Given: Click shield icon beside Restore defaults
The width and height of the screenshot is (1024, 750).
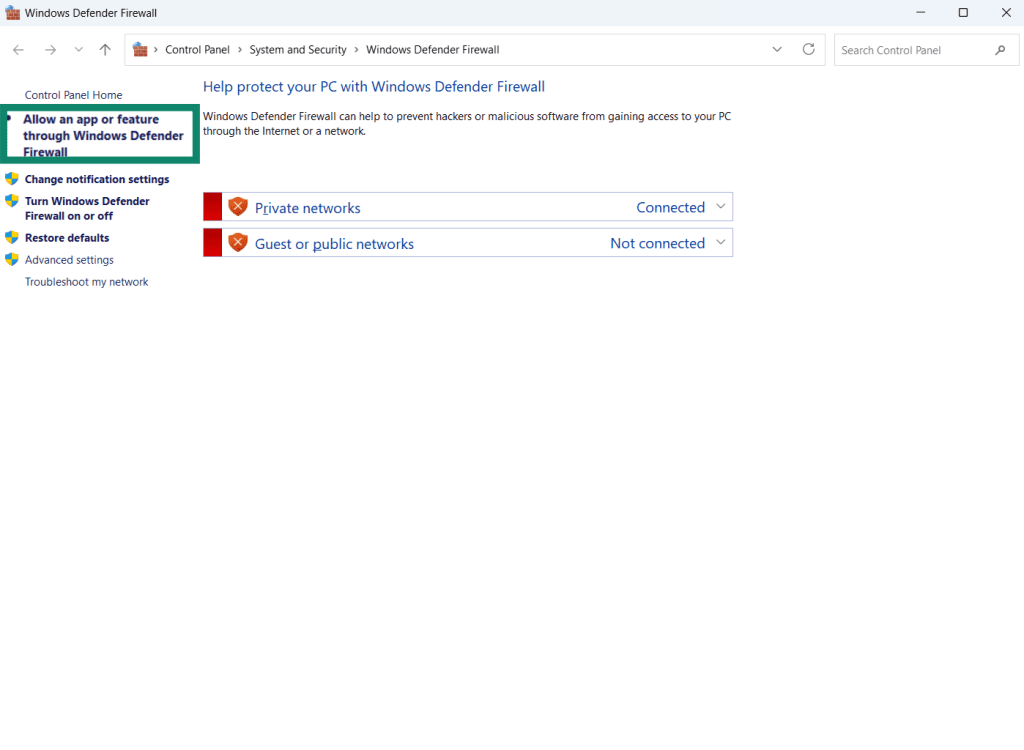Looking at the screenshot, I should point(12,237).
